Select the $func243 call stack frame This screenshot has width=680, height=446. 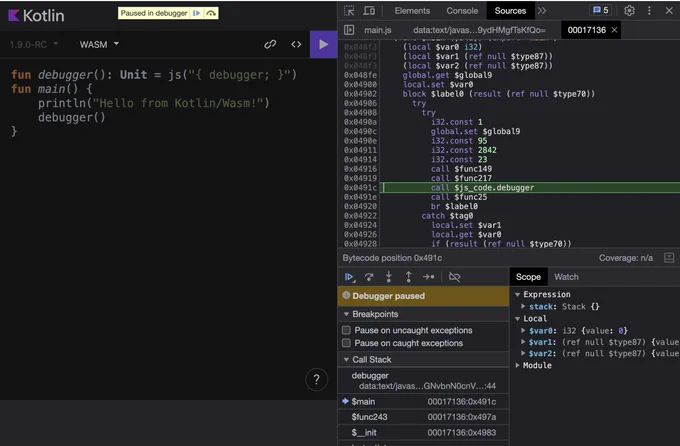pos(423,417)
